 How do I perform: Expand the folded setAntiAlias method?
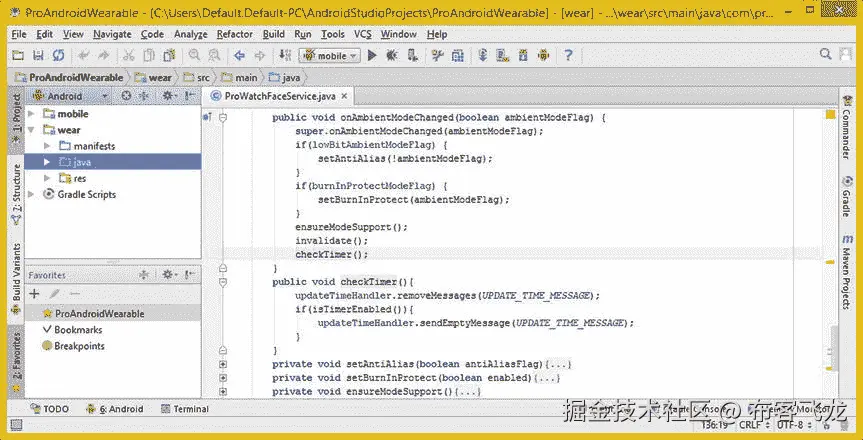(223, 364)
